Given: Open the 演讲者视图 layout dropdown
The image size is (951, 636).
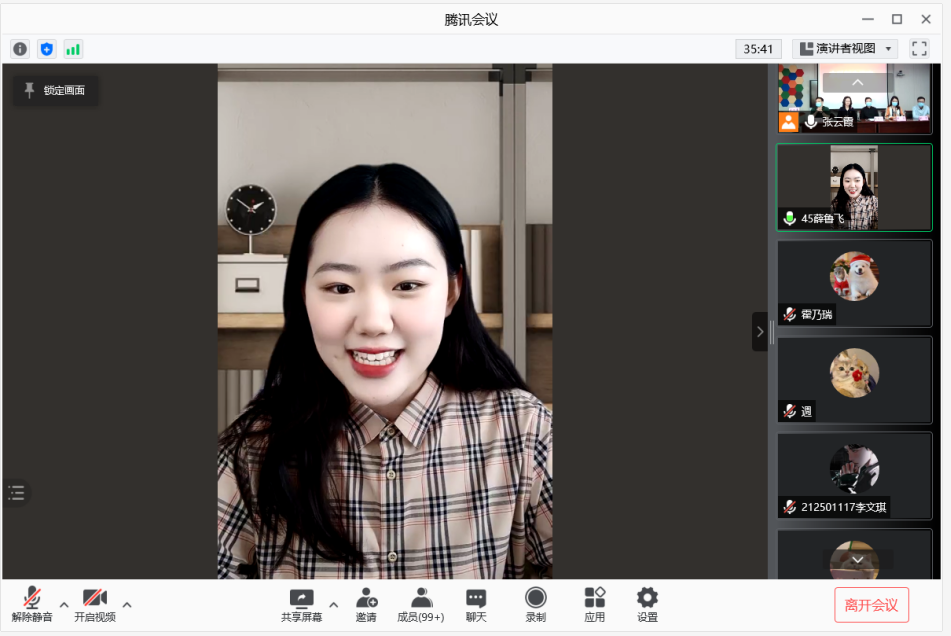Looking at the screenshot, I should tap(845, 49).
